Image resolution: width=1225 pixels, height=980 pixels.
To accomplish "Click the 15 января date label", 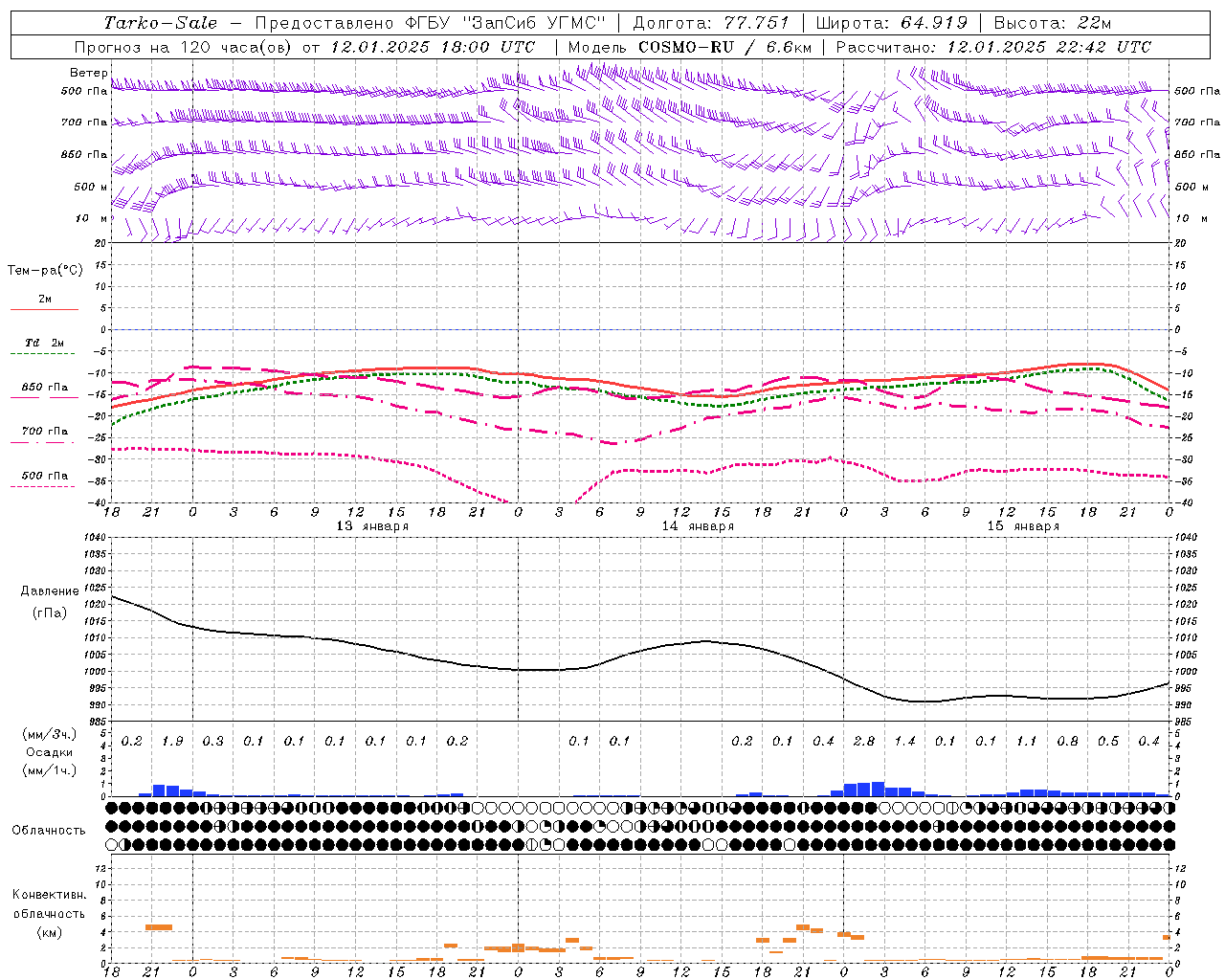I will tap(1023, 526).
